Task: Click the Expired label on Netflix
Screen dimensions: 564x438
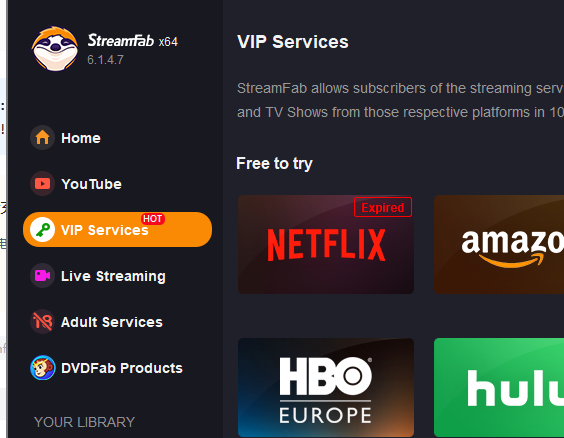Action: pos(383,207)
